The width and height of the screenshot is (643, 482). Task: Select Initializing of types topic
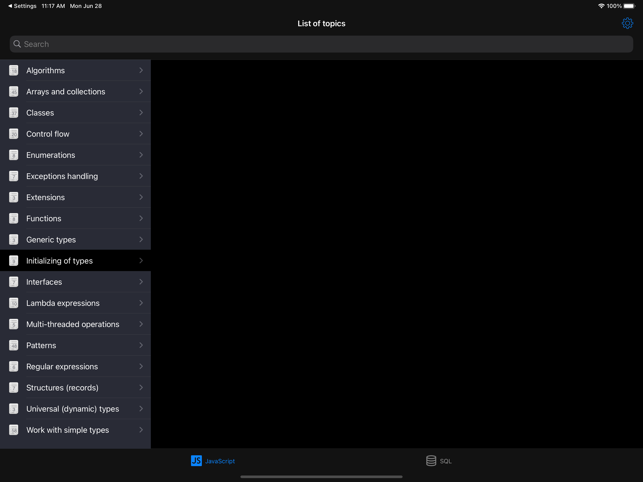[60, 261]
